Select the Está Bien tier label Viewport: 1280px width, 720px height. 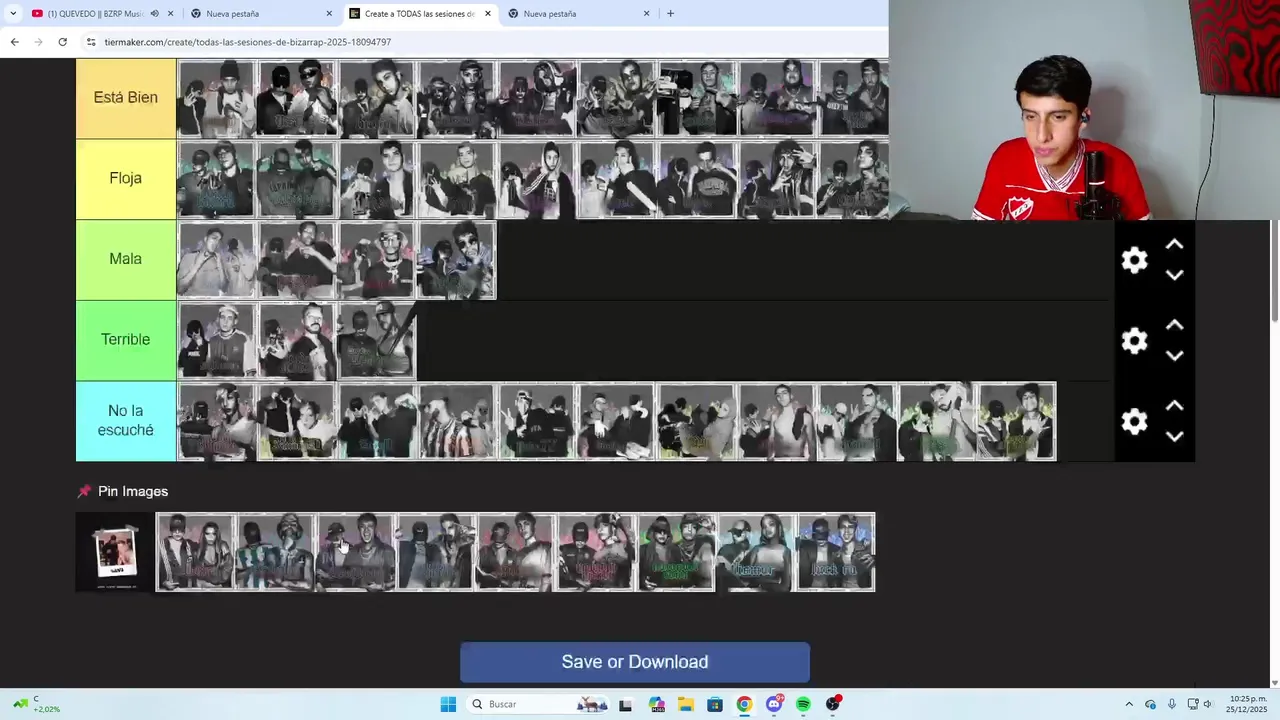tap(126, 98)
